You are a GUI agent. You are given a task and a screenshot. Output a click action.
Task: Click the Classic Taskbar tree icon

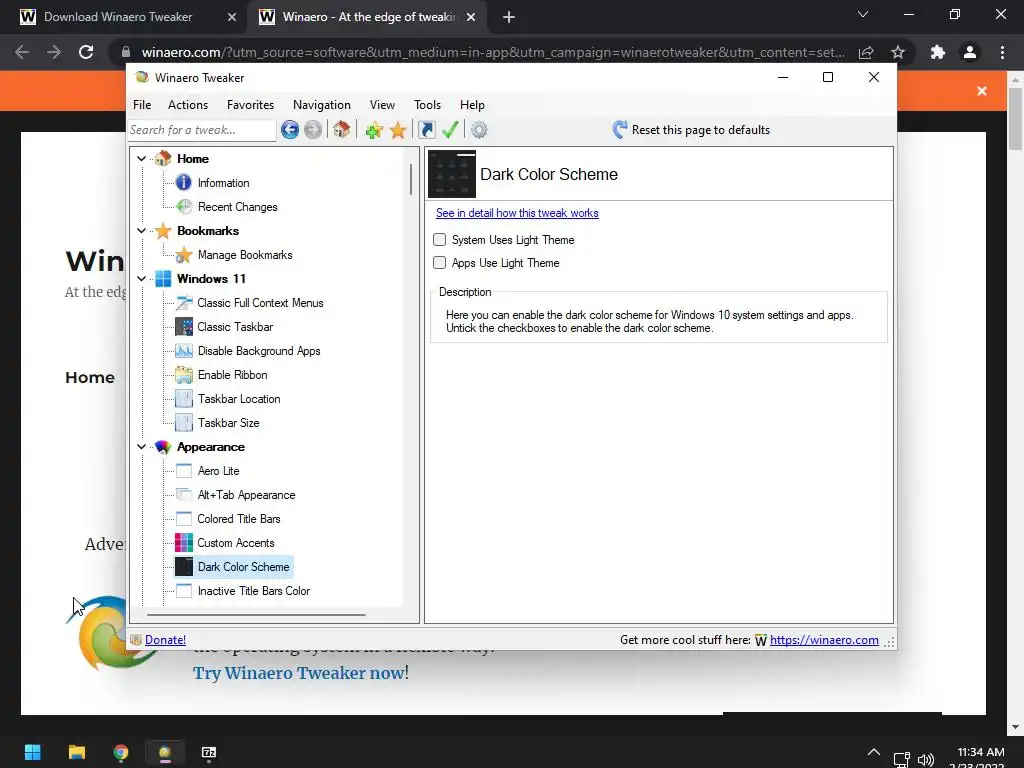(x=184, y=327)
